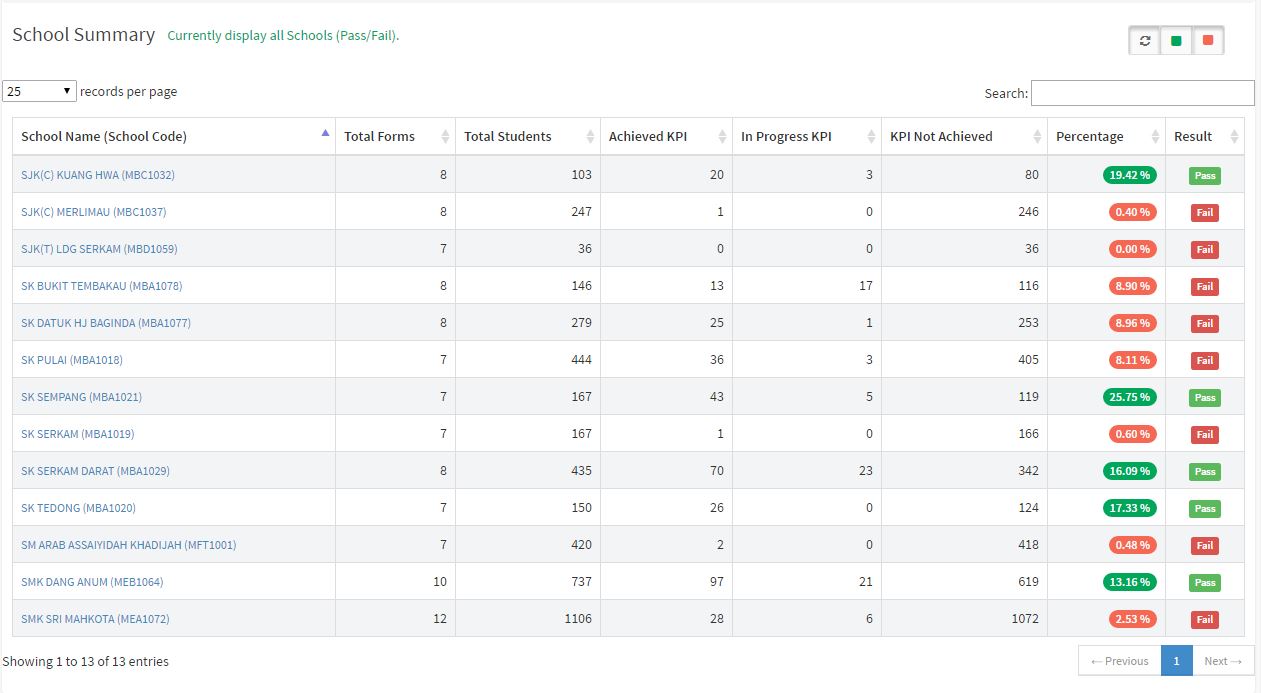Image resolution: width=1261 pixels, height=693 pixels.
Task: Click KPI Not Achieved value 619
Action: tap(1028, 582)
